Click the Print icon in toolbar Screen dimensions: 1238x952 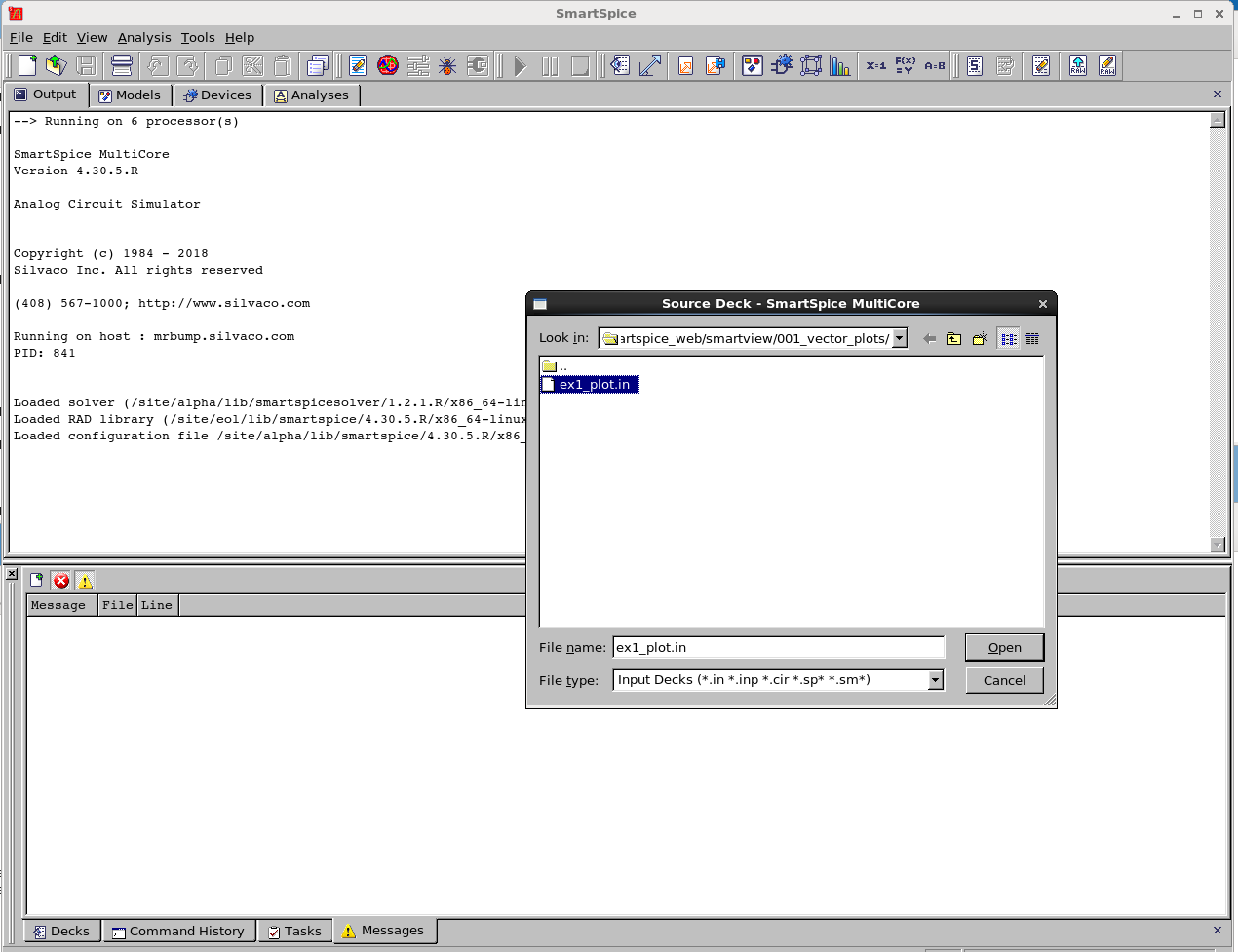pyautogui.click(x=122, y=65)
